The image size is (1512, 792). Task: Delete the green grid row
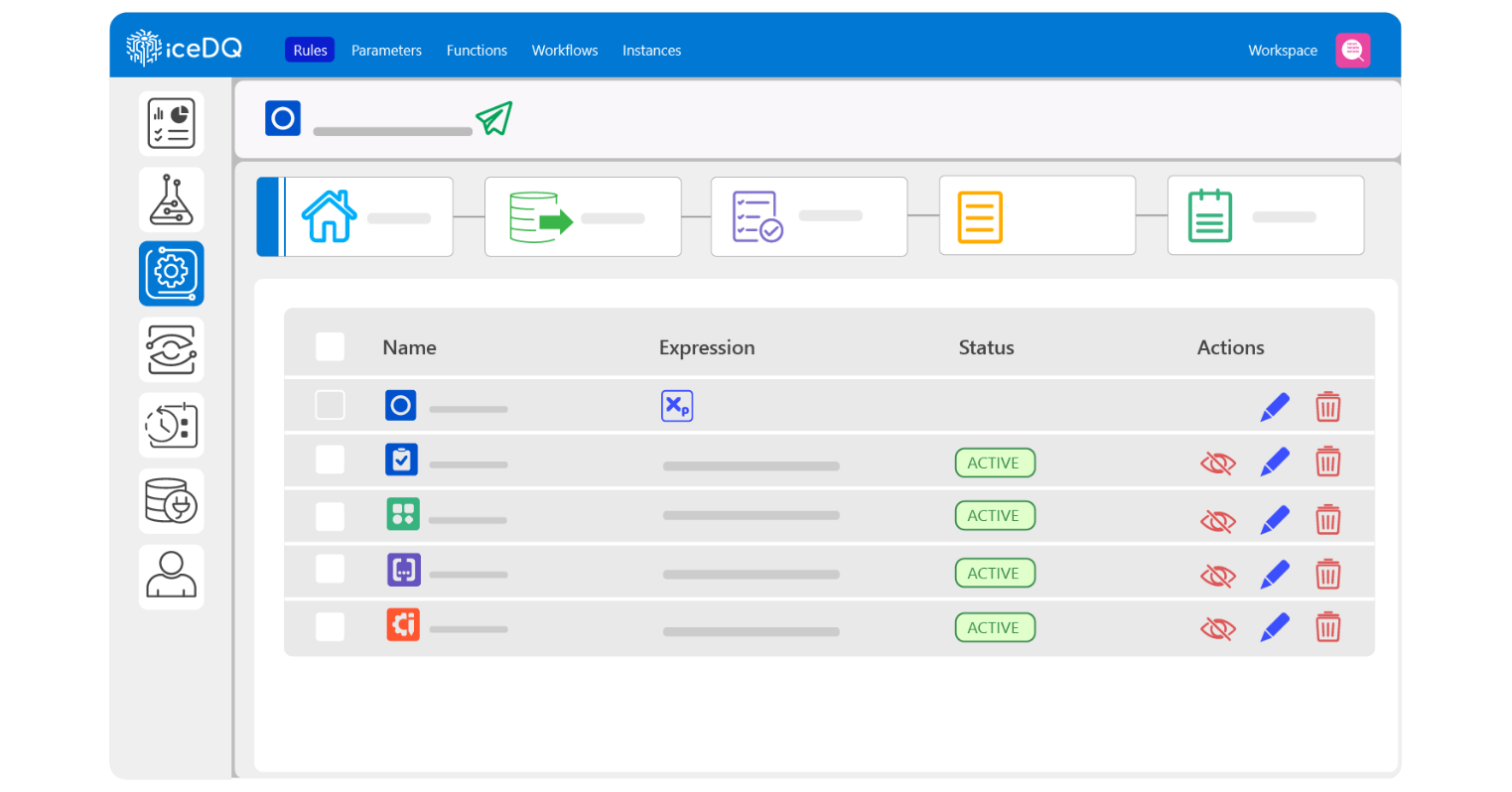click(1328, 520)
